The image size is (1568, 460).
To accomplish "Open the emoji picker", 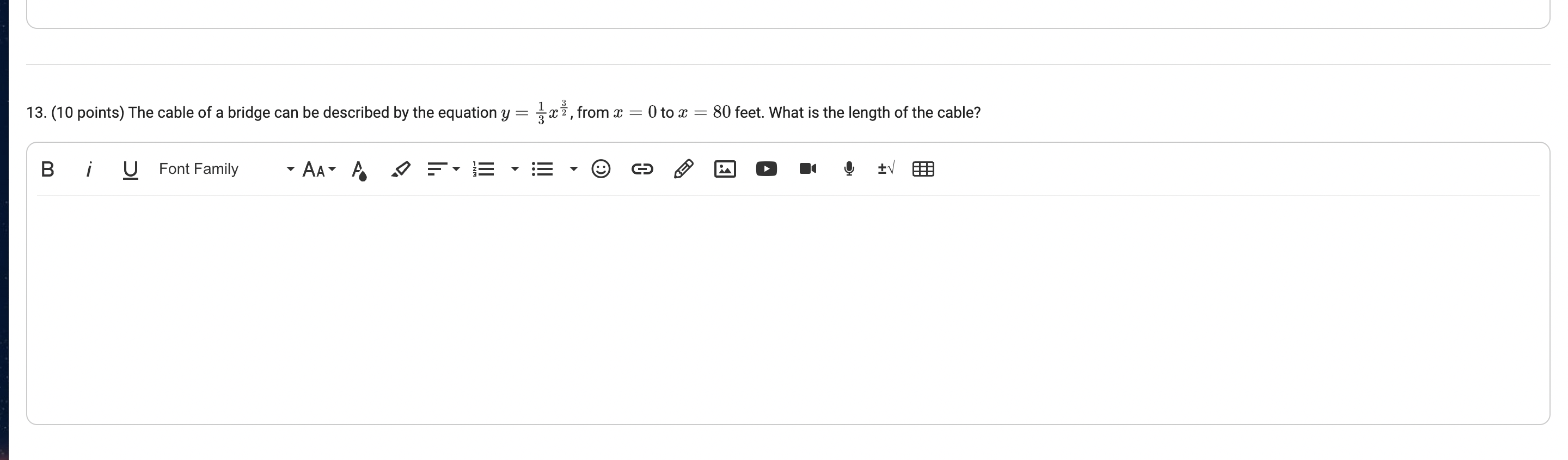I will click(602, 169).
